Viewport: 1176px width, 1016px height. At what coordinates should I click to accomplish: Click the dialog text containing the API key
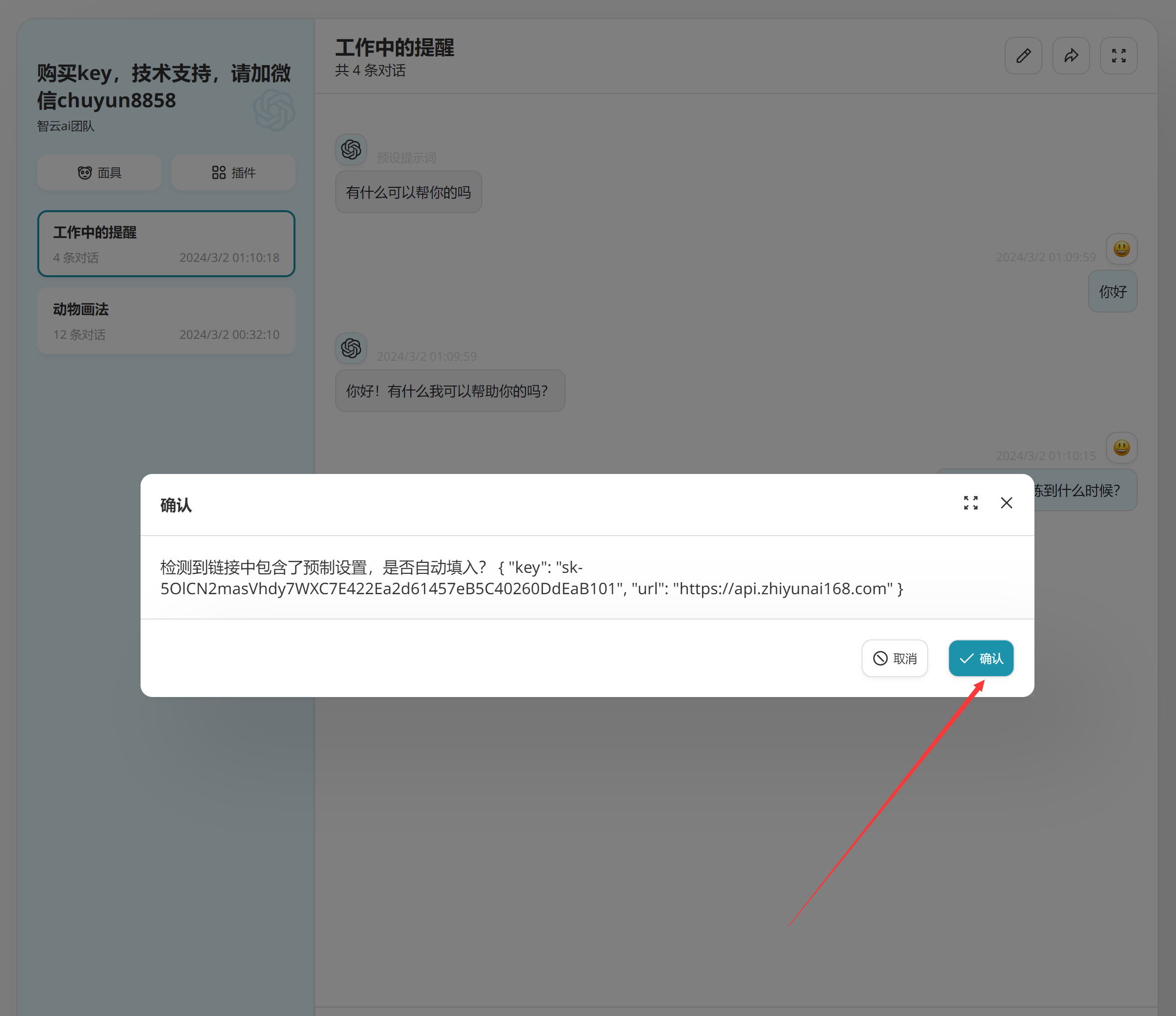(x=531, y=578)
